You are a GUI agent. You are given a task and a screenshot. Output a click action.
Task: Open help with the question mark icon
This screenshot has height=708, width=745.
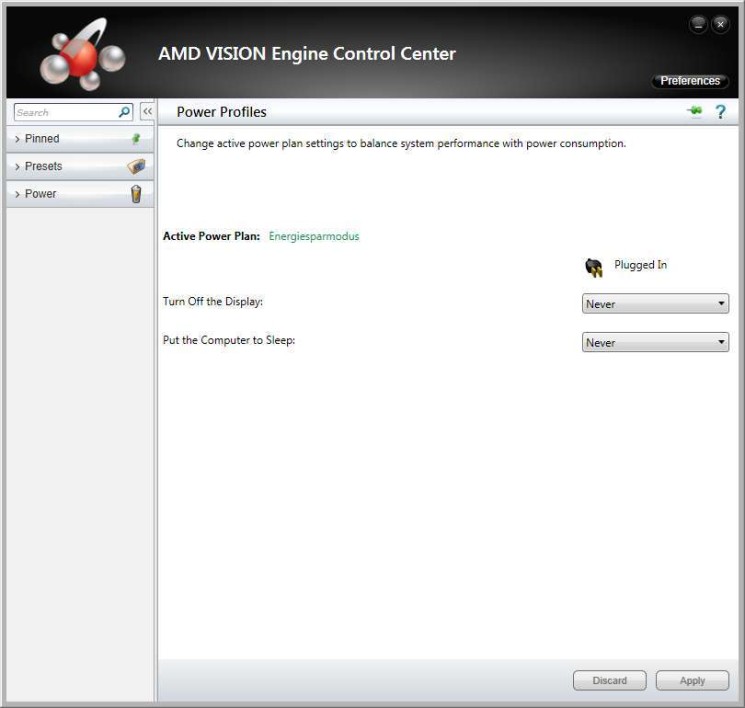click(x=720, y=112)
